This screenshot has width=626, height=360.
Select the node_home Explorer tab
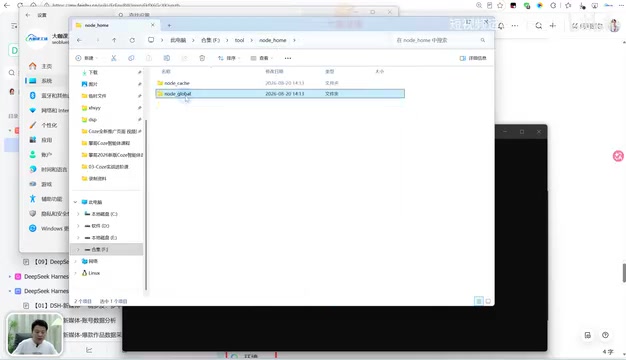click(x=115, y=25)
